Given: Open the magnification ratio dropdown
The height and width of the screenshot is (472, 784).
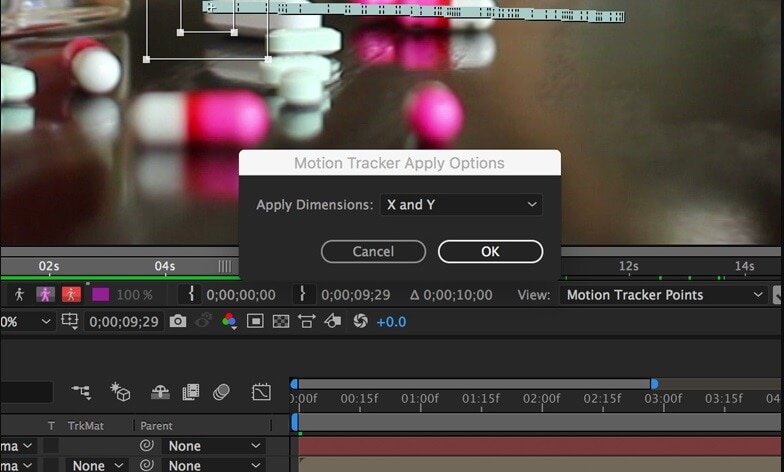Looking at the screenshot, I should (x=27, y=322).
